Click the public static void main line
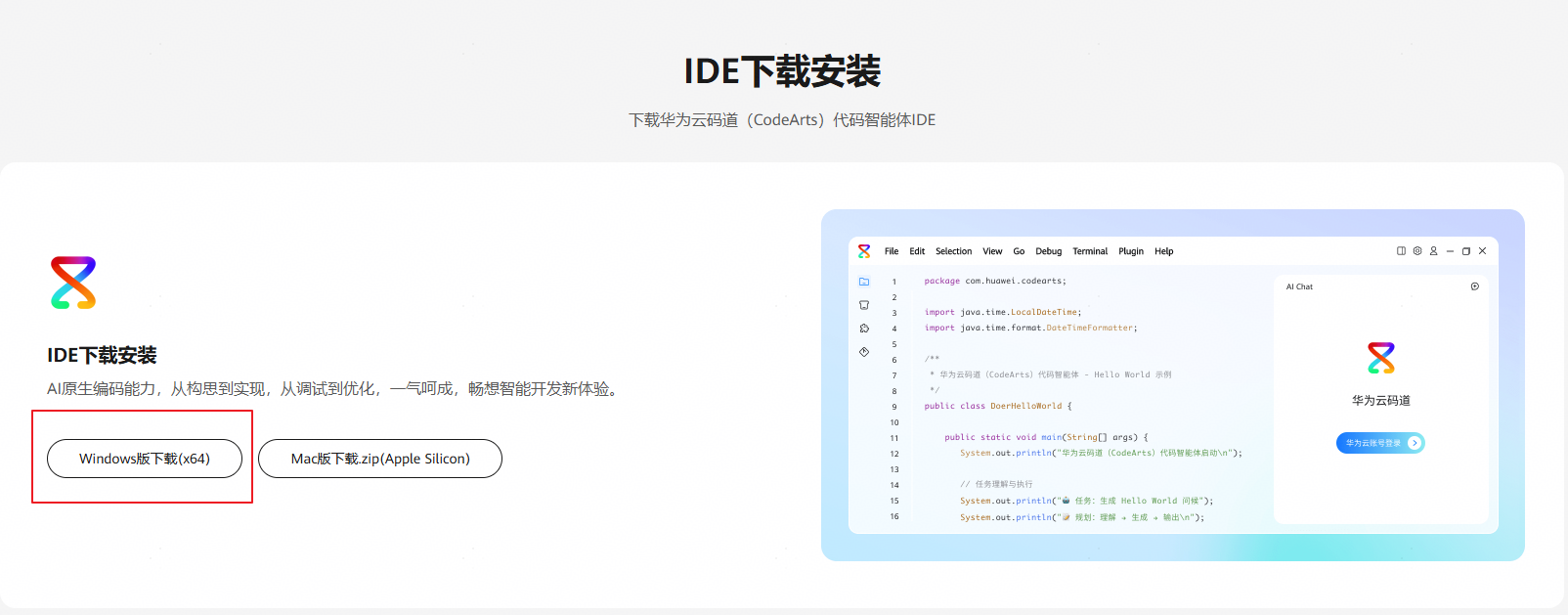 point(1046,437)
